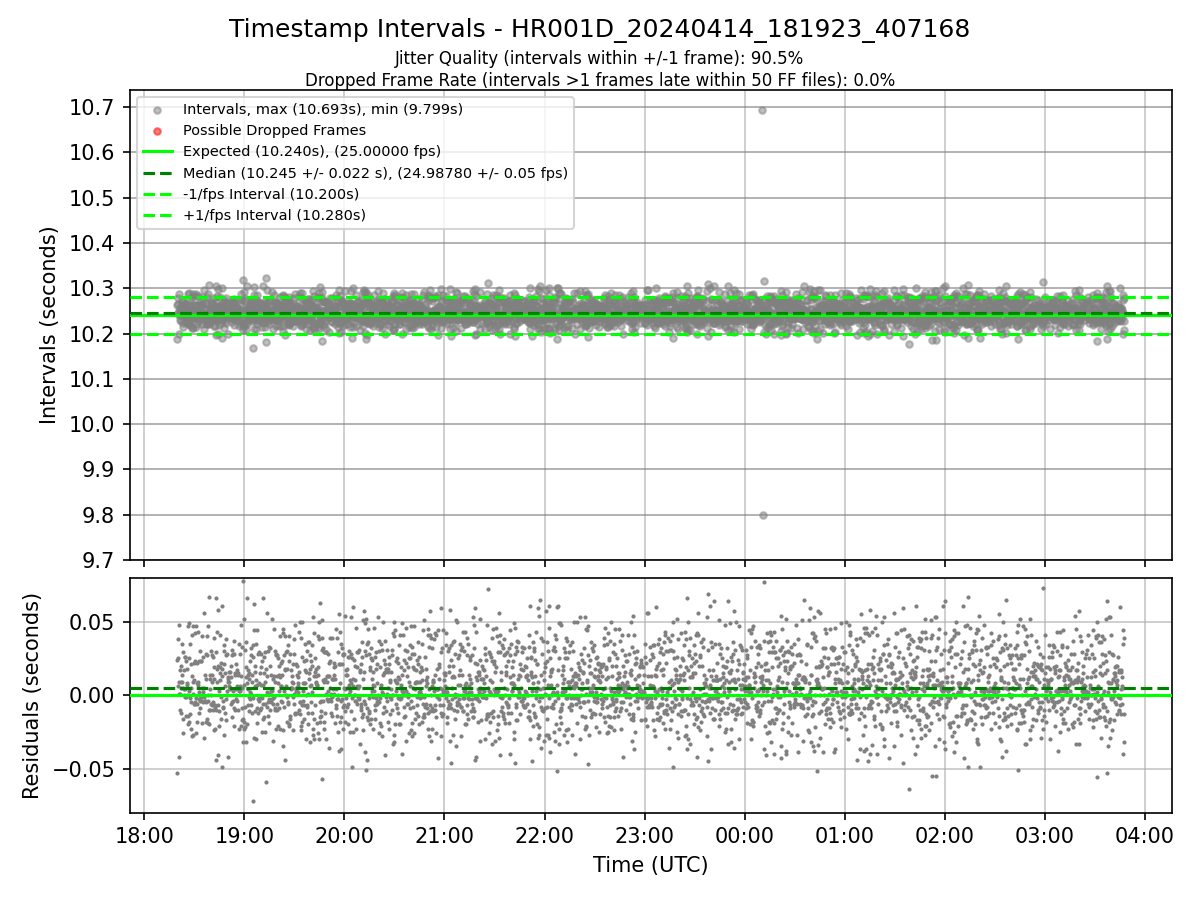
Task: Click the Intervals (seconds) y-axis label
Action: coord(49,325)
